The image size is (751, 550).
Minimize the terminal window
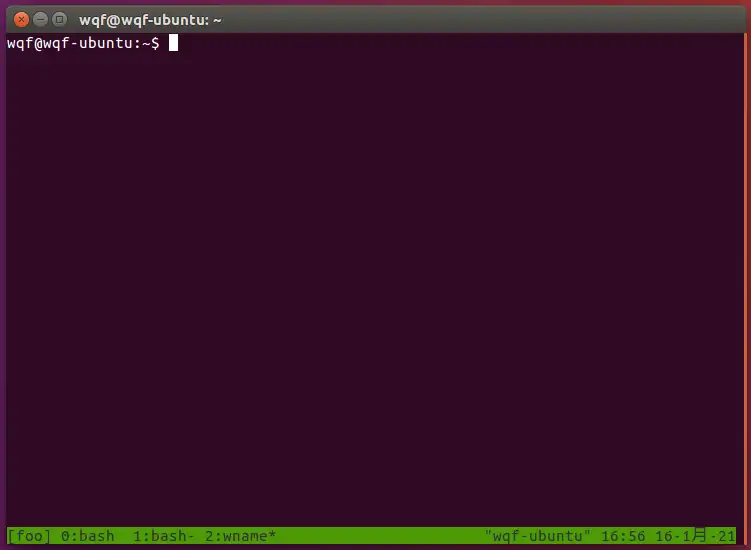40,19
